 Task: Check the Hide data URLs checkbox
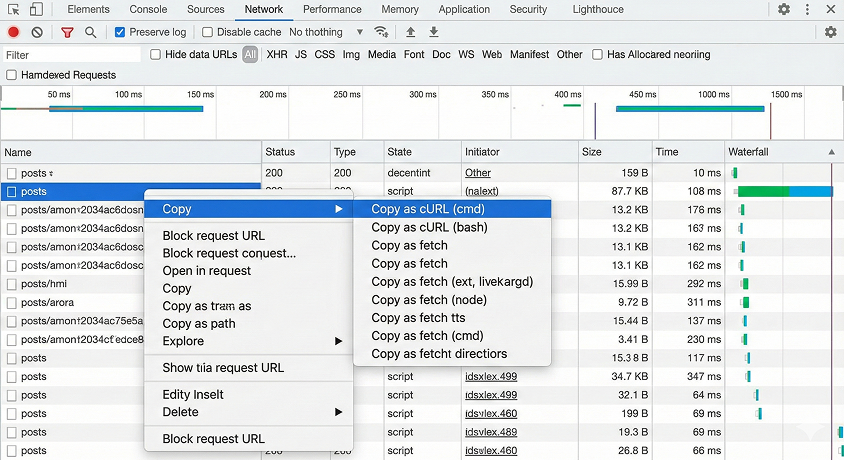tap(156, 55)
